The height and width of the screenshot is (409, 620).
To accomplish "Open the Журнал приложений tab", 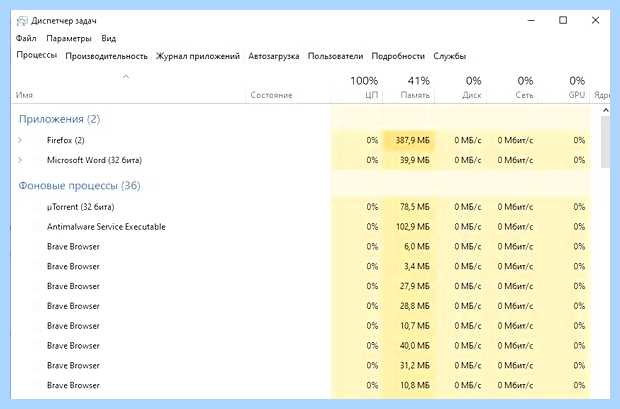I will 198,56.
